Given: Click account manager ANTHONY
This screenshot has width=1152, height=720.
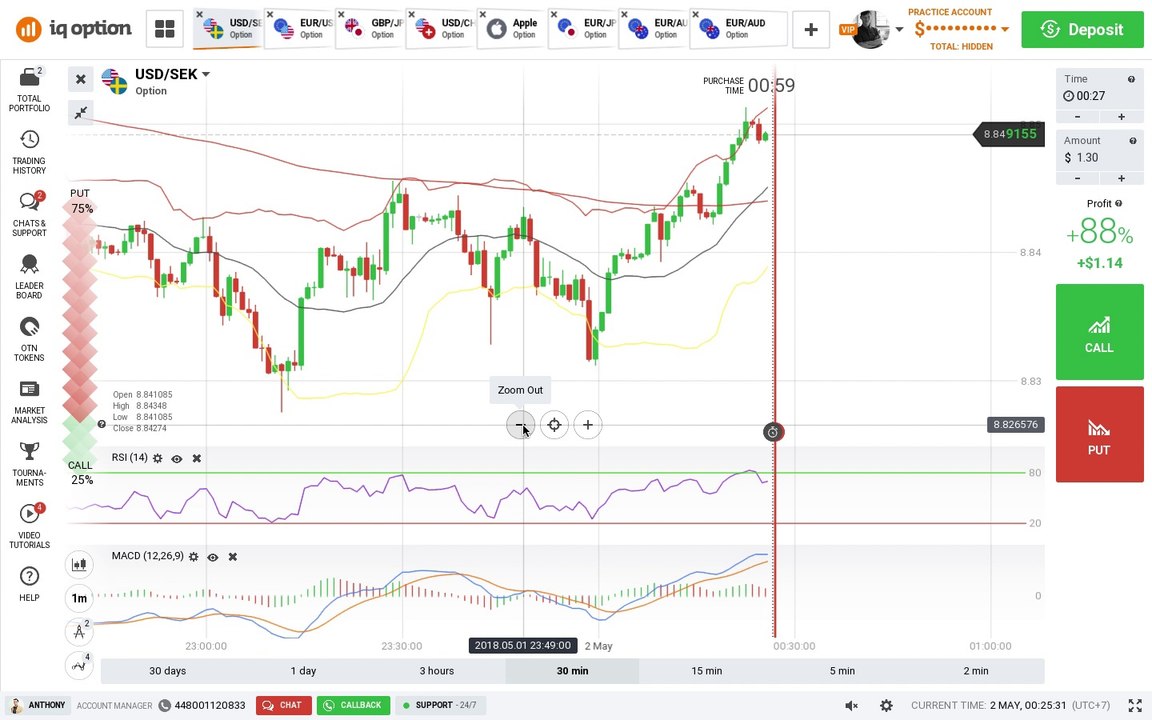Looking at the screenshot, I should click(38, 705).
